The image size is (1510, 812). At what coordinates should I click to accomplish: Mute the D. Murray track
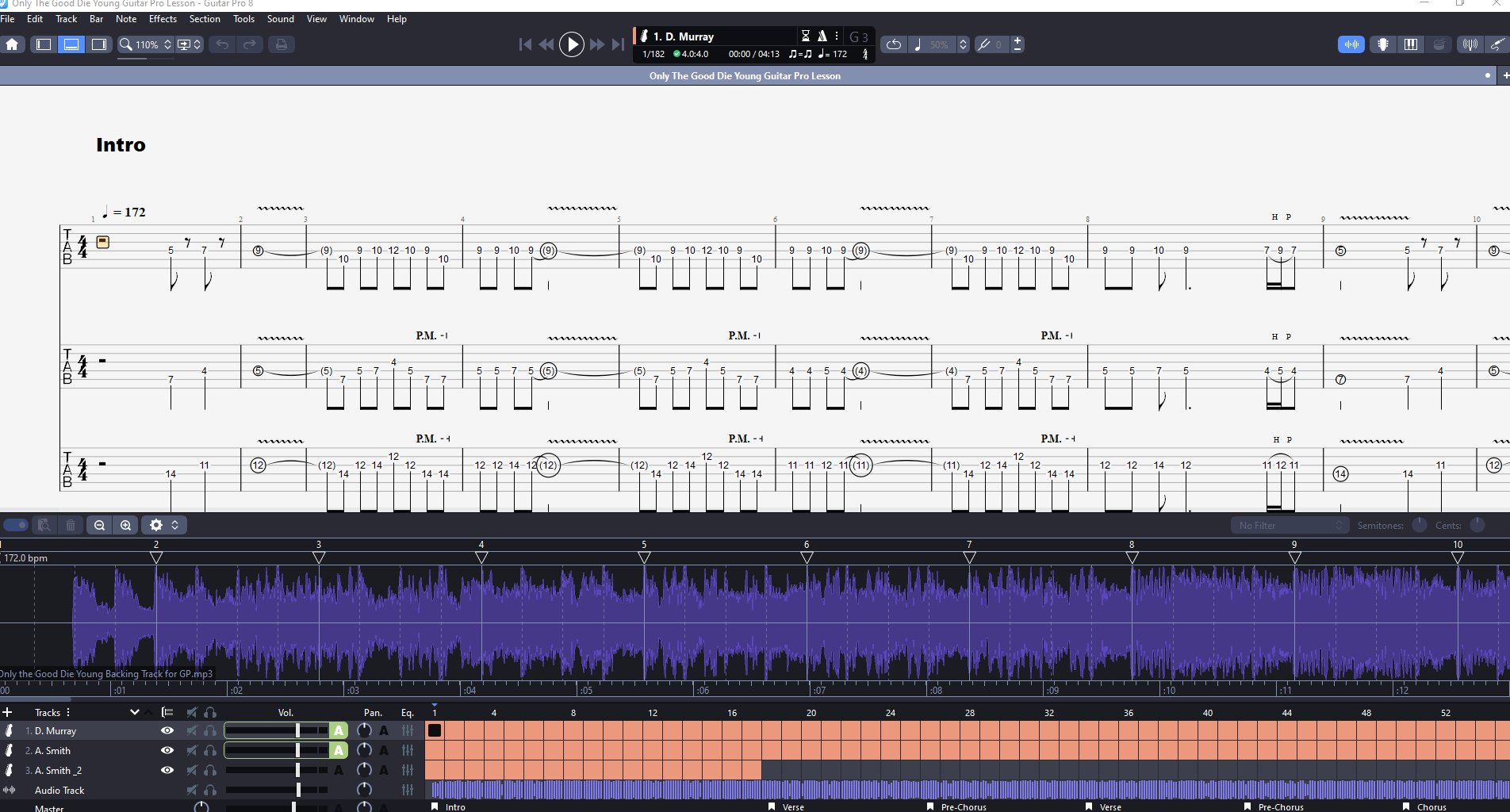(x=191, y=730)
